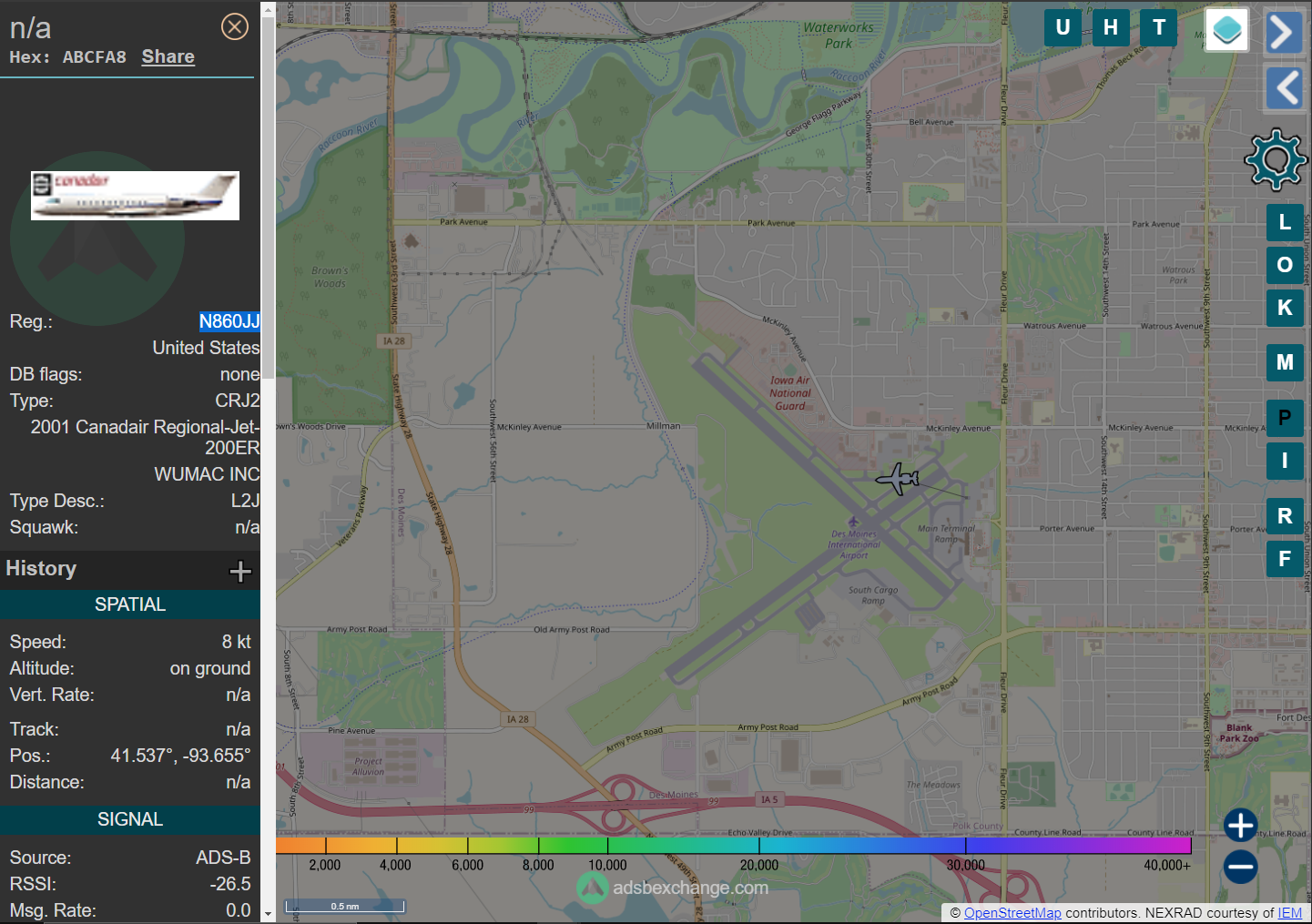Click the Des Moines International Airport marker icon

tap(853, 522)
